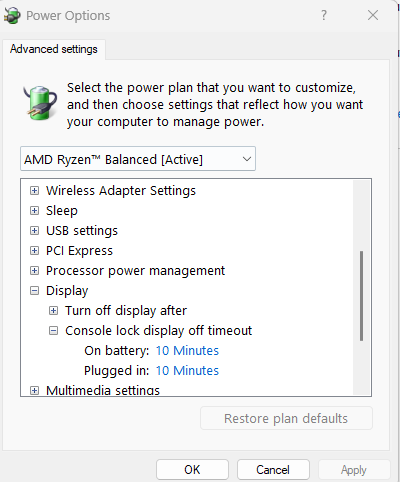
Task: Select the Advanced settings tab
Action: (x=54, y=49)
